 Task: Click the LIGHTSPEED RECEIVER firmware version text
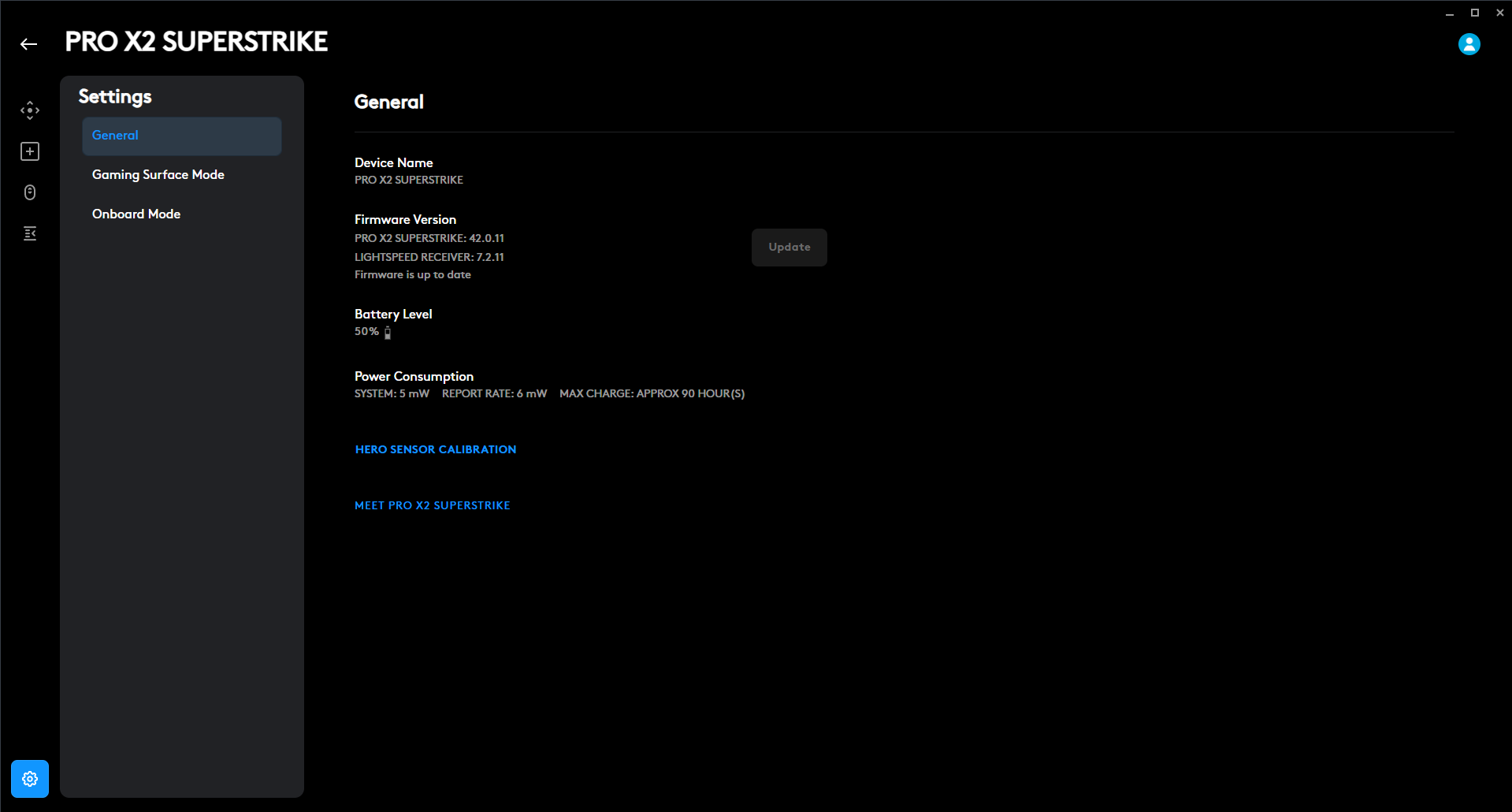(429, 257)
